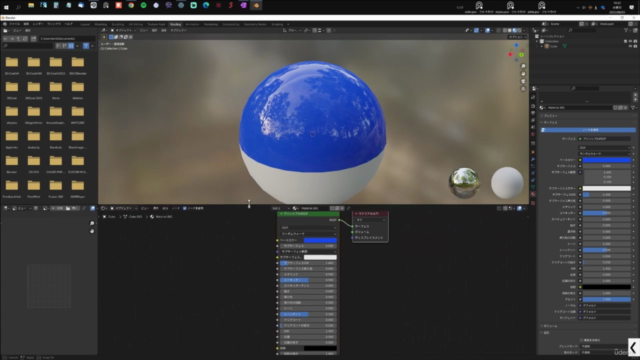
Task: Switch to the Animation workspace tab
Action: click(x=192, y=24)
